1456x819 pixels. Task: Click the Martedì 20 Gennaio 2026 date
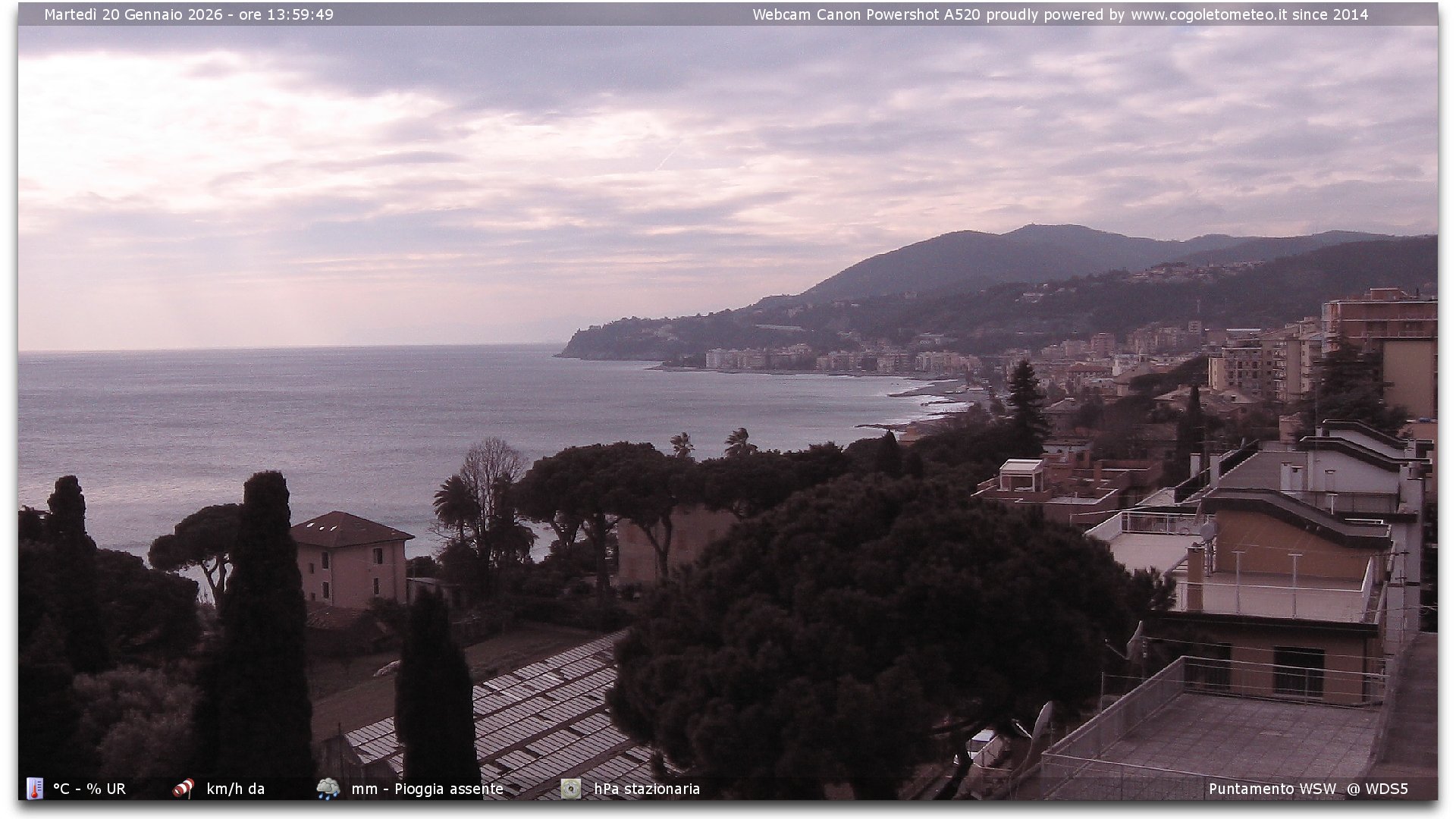click(133, 14)
